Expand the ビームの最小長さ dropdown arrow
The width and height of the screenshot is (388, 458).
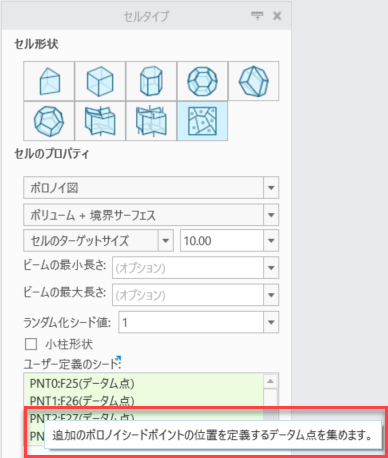pos(271,268)
